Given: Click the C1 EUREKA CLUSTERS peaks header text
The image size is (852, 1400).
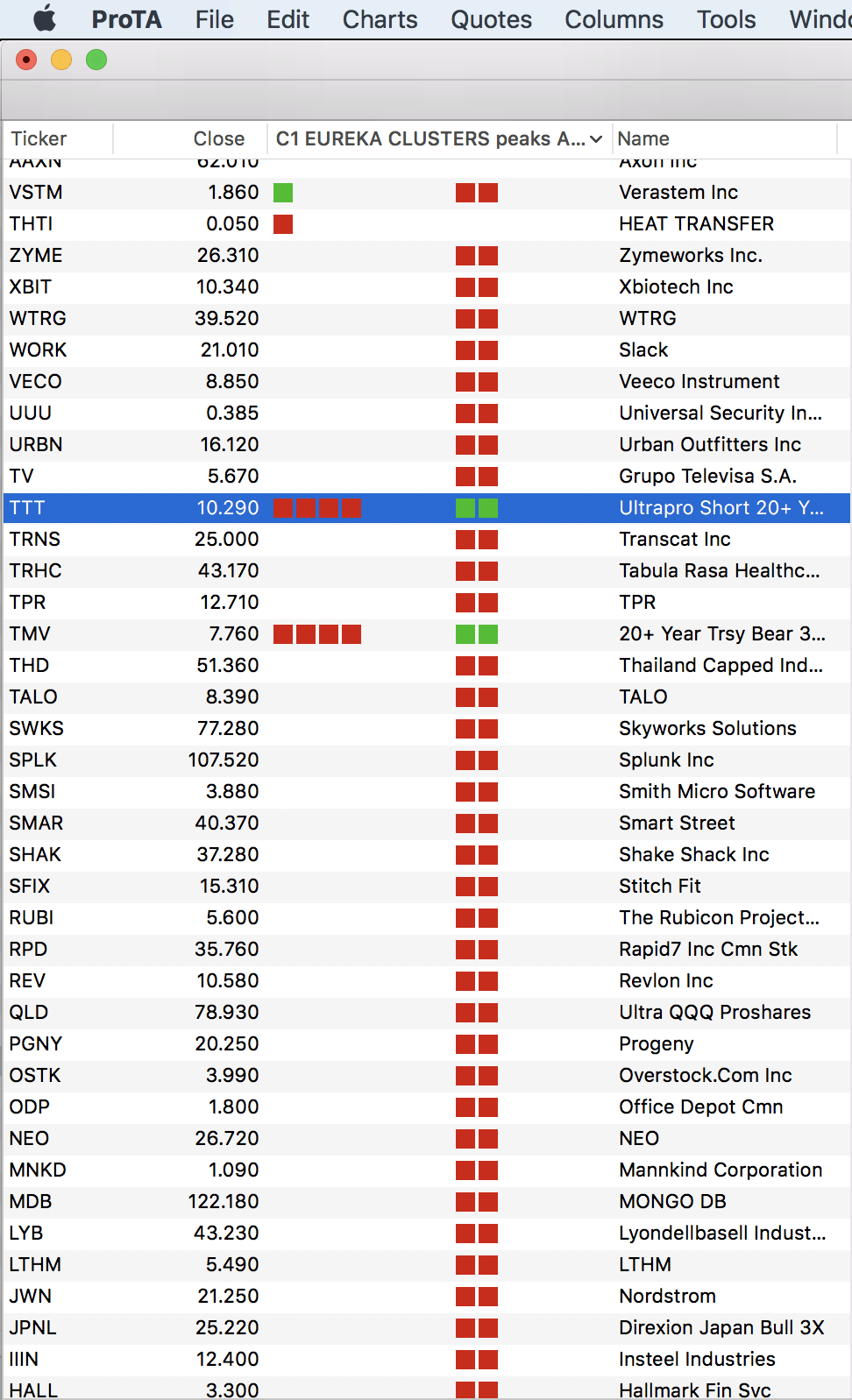Looking at the screenshot, I should coord(430,138).
